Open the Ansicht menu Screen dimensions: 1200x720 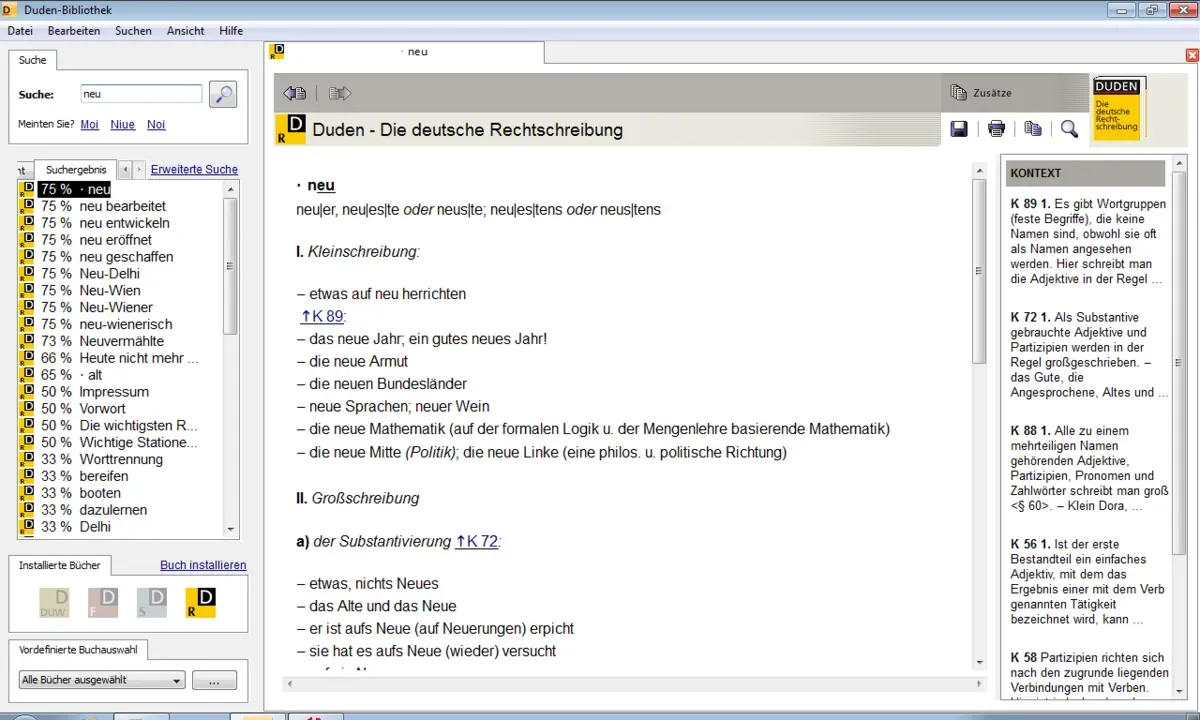coord(186,31)
